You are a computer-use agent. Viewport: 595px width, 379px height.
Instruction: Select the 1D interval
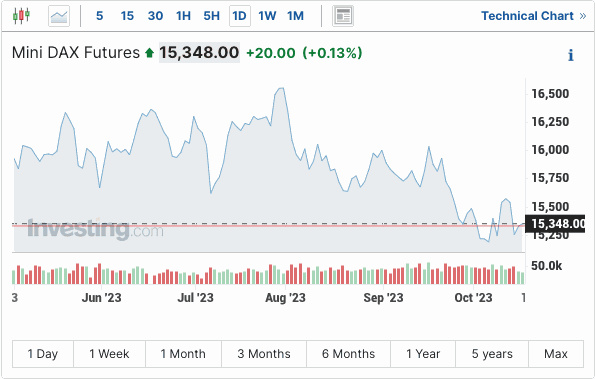tap(239, 16)
